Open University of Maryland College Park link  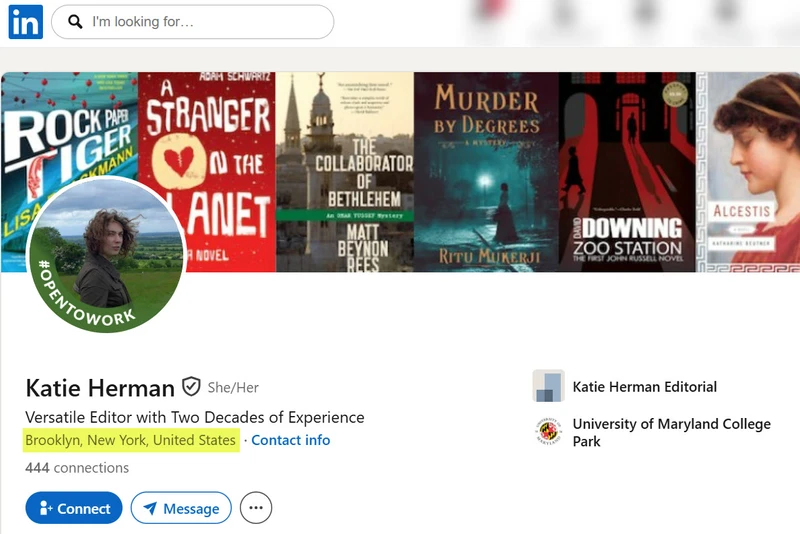point(671,433)
